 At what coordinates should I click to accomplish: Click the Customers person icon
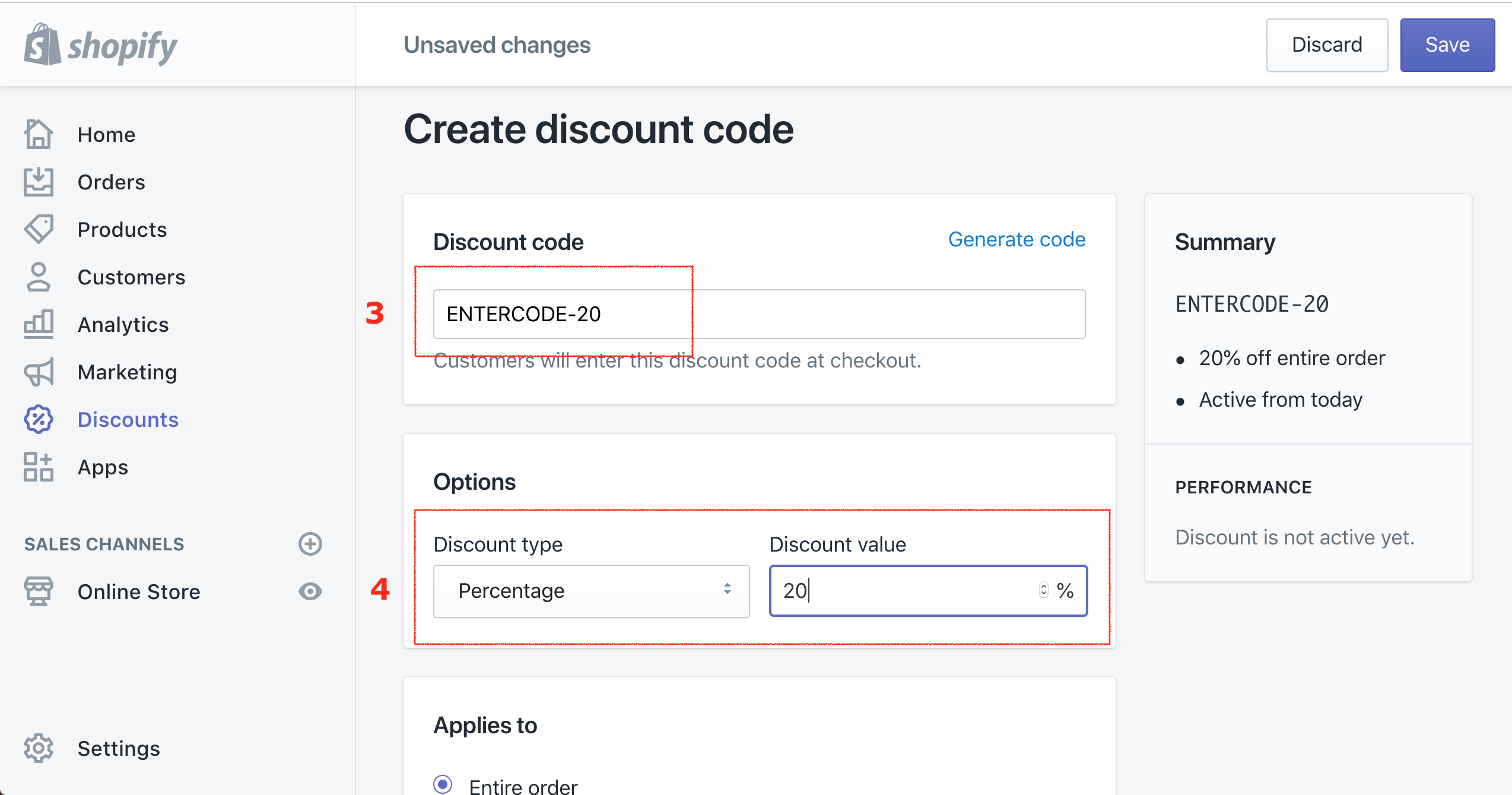pos(39,277)
